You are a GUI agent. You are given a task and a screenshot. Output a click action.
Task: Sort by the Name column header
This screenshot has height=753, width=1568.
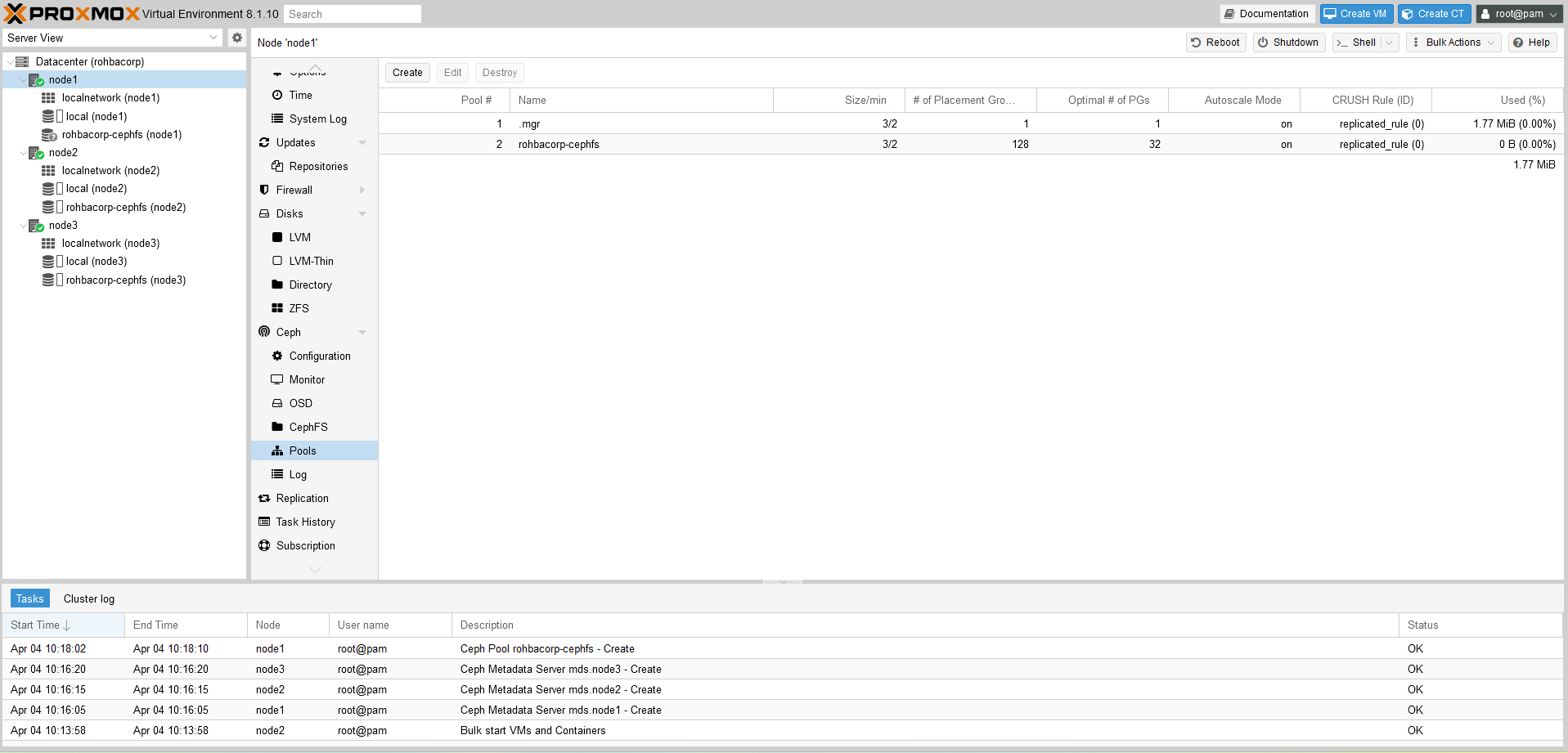[641, 100]
